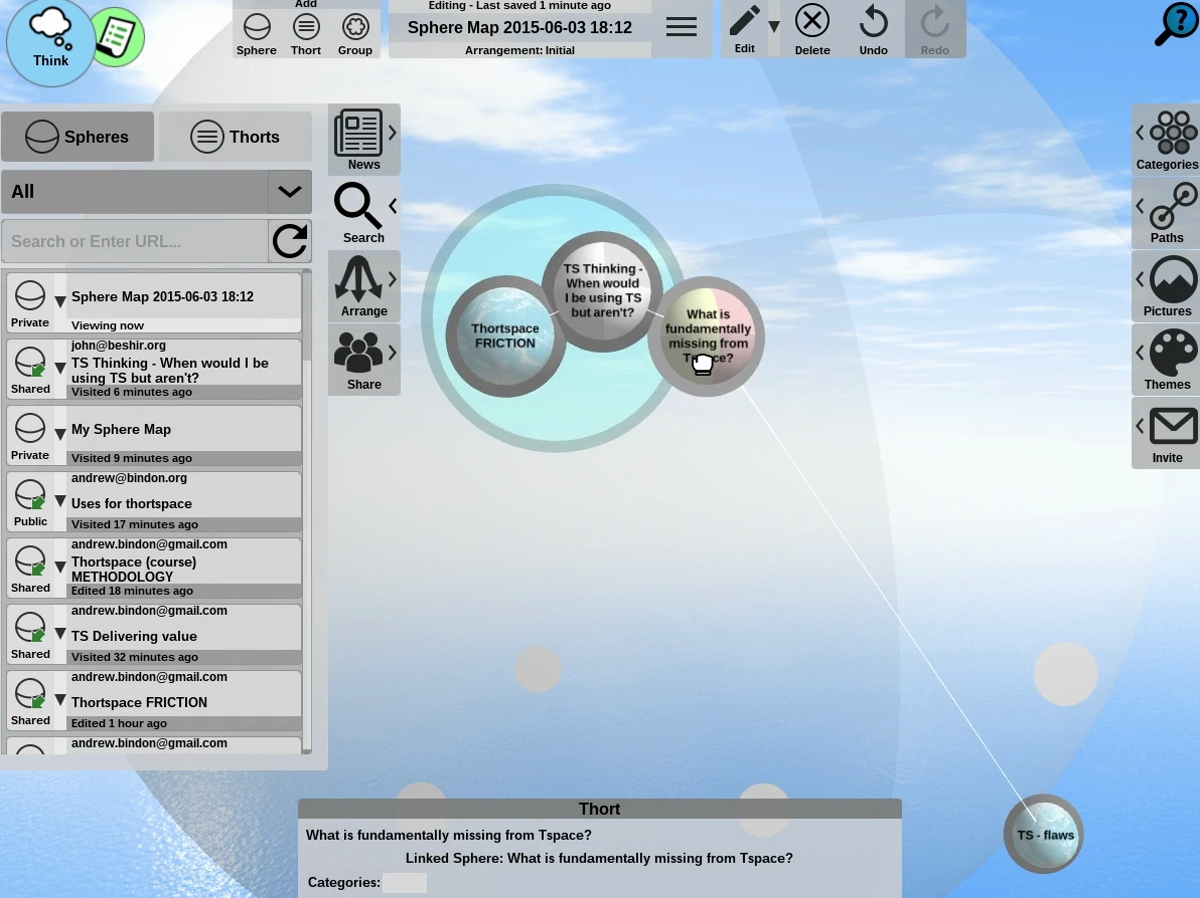Click the Search or Enter URL field
The height and width of the screenshot is (898, 1200).
click(x=134, y=241)
